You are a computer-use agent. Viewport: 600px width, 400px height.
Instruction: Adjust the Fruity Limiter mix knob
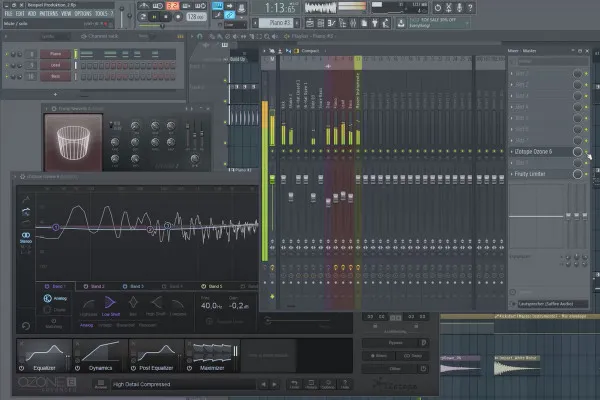[577, 174]
